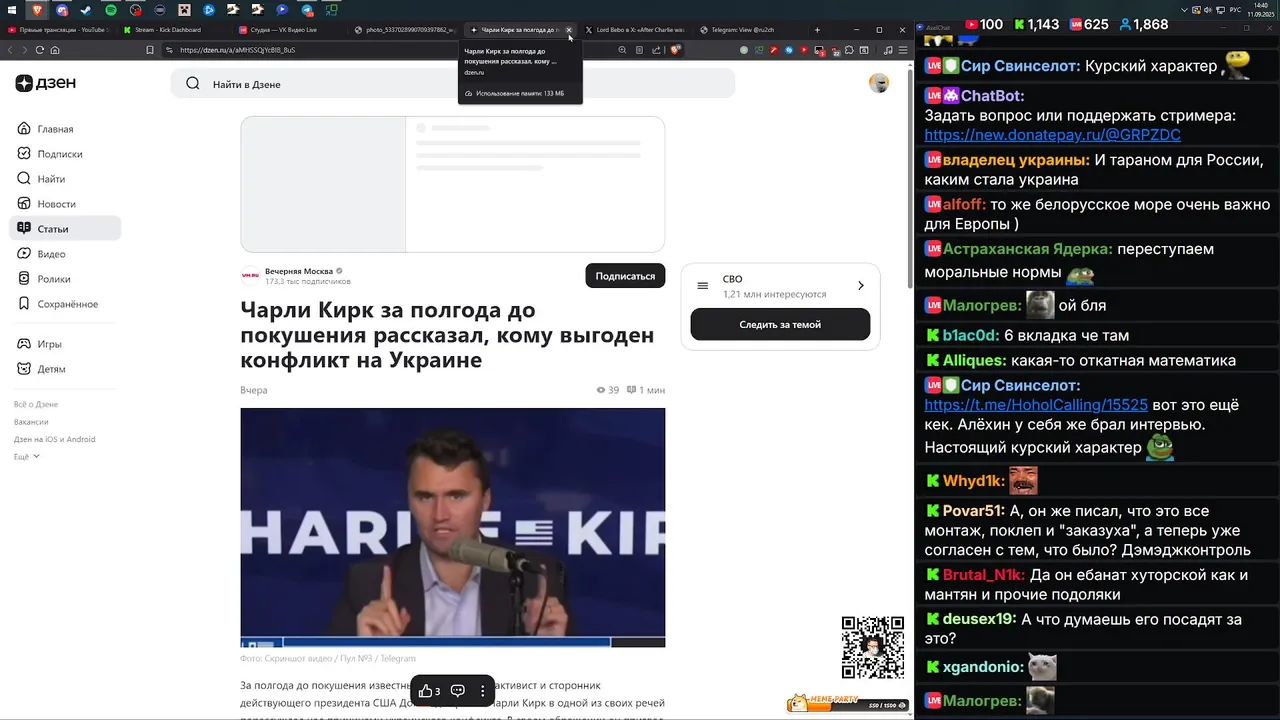
Task: Click the article headline about Чарли Кирк
Action: pyautogui.click(x=447, y=335)
